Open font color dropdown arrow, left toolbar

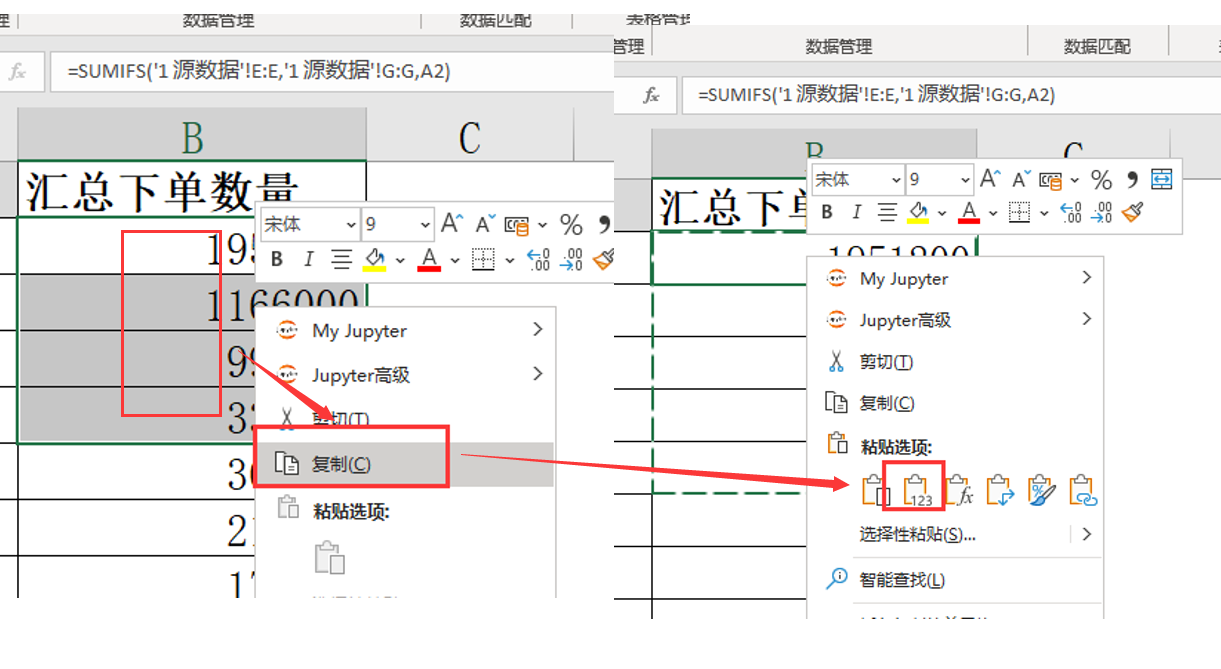(x=455, y=261)
